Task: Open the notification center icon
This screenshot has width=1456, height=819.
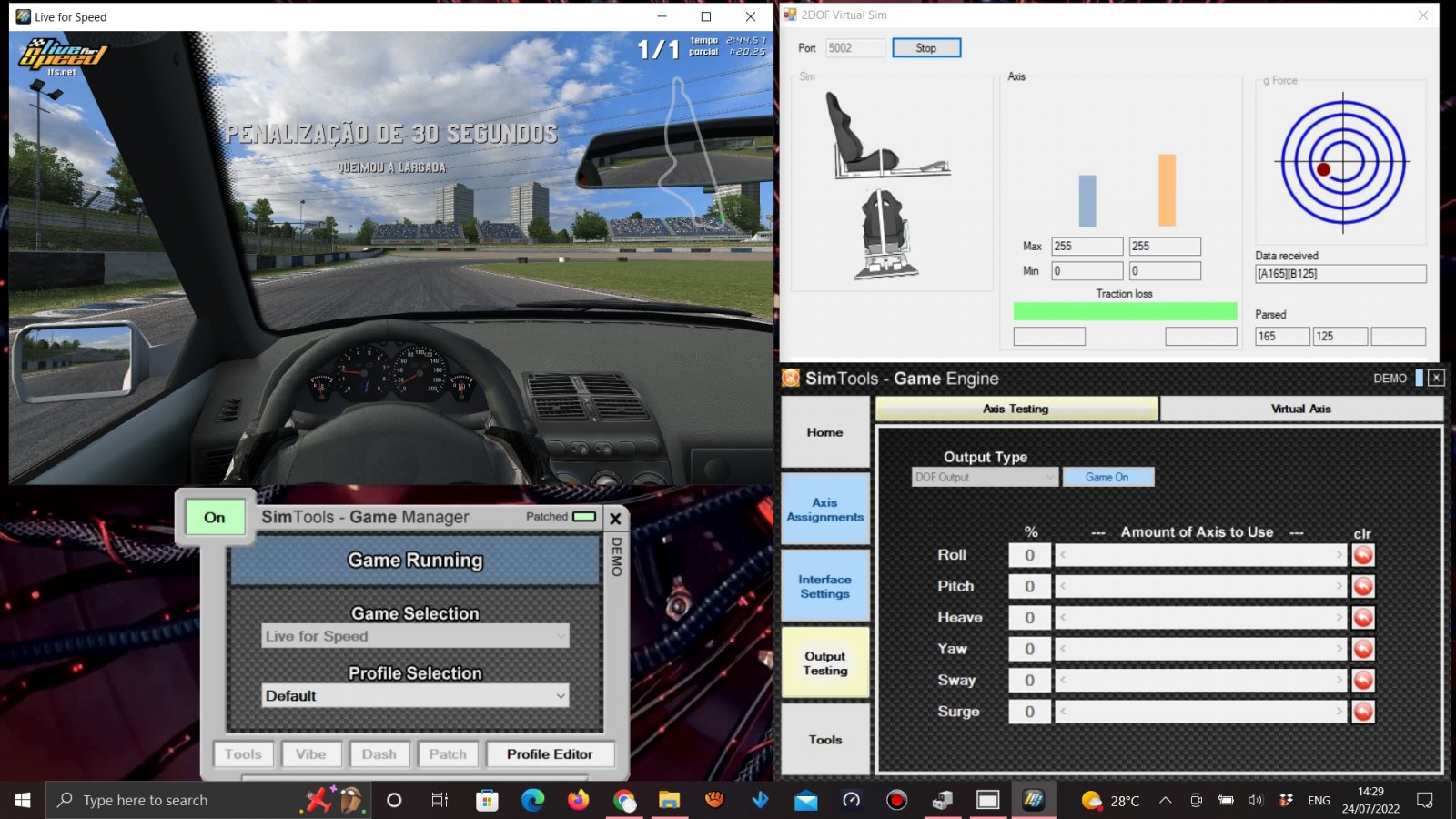Action: click(x=1425, y=800)
